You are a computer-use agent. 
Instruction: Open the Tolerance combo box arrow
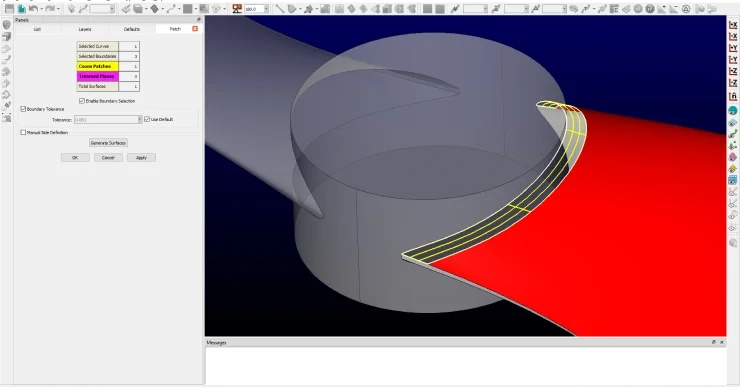click(140, 119)
